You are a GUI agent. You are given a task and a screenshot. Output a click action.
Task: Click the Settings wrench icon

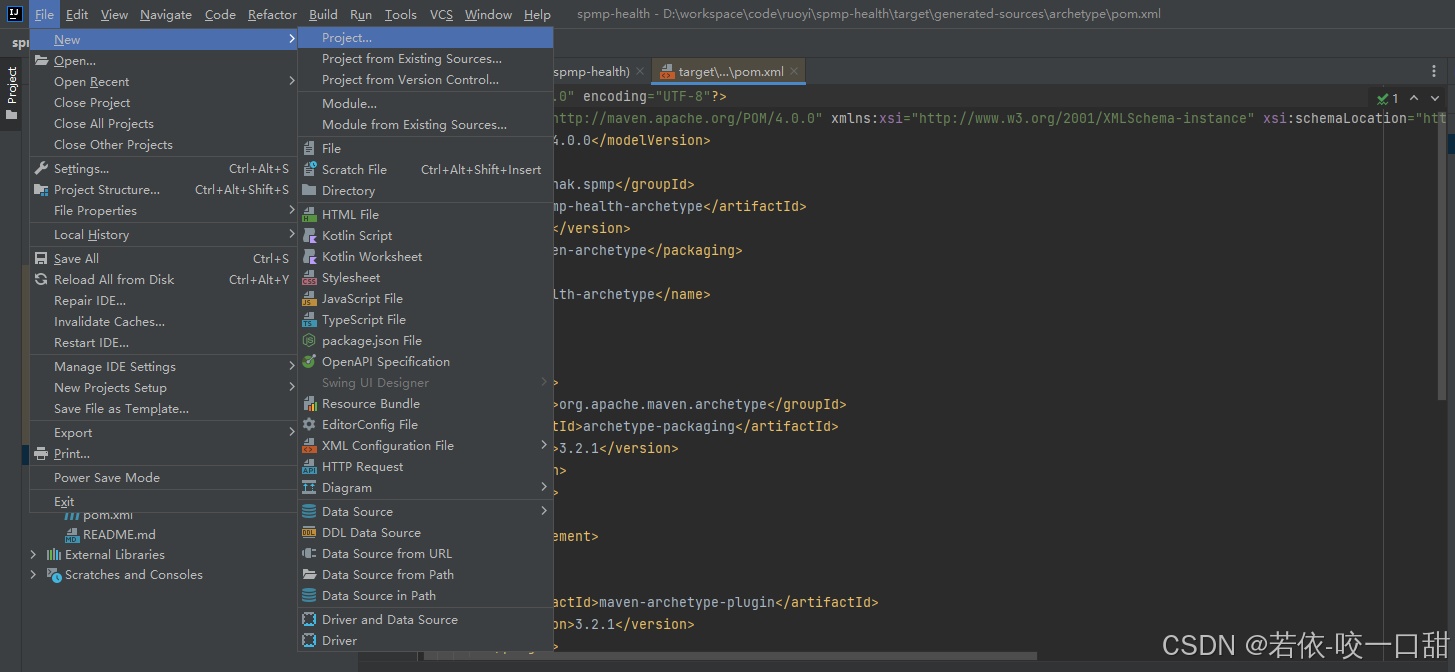pos(41,169)
